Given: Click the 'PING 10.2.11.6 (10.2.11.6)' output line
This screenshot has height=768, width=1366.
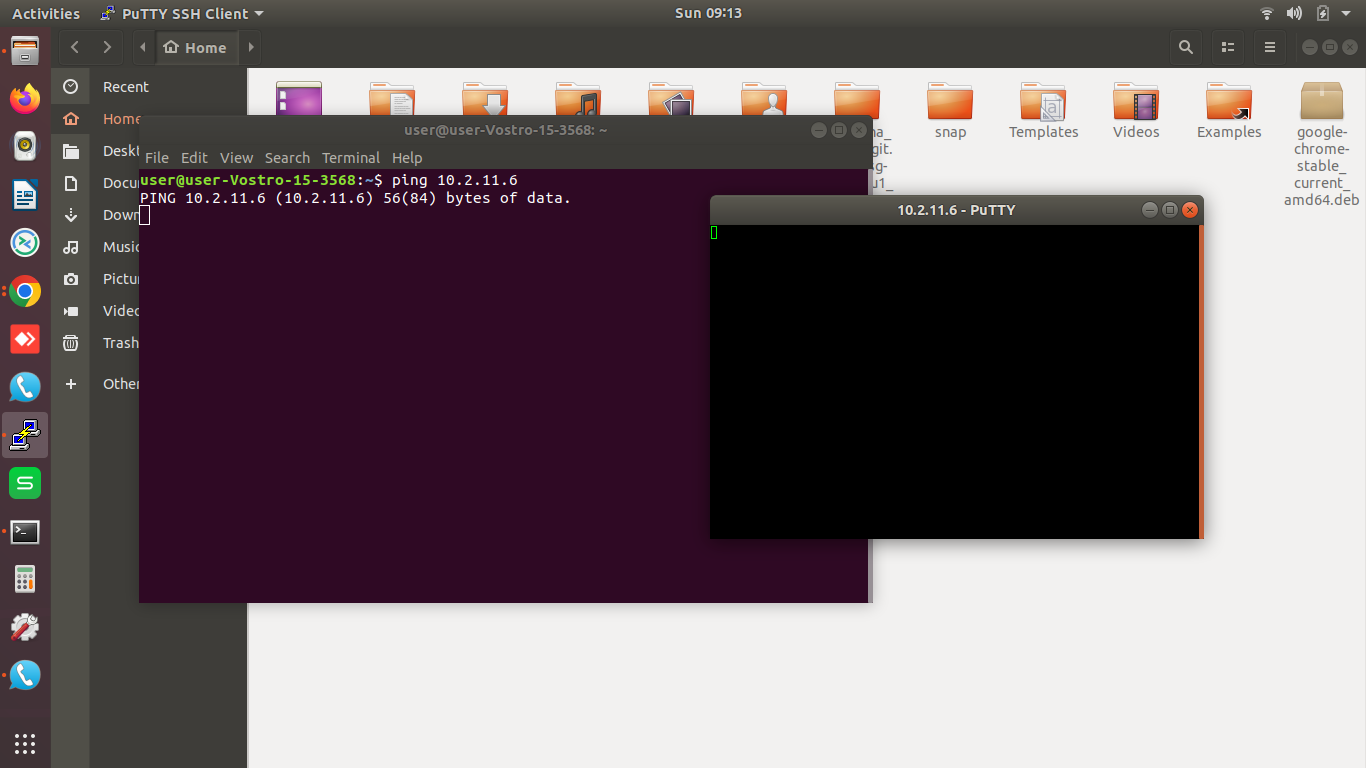Looking at the screenshot, I should pyautogui.click(x=355, y=198).
